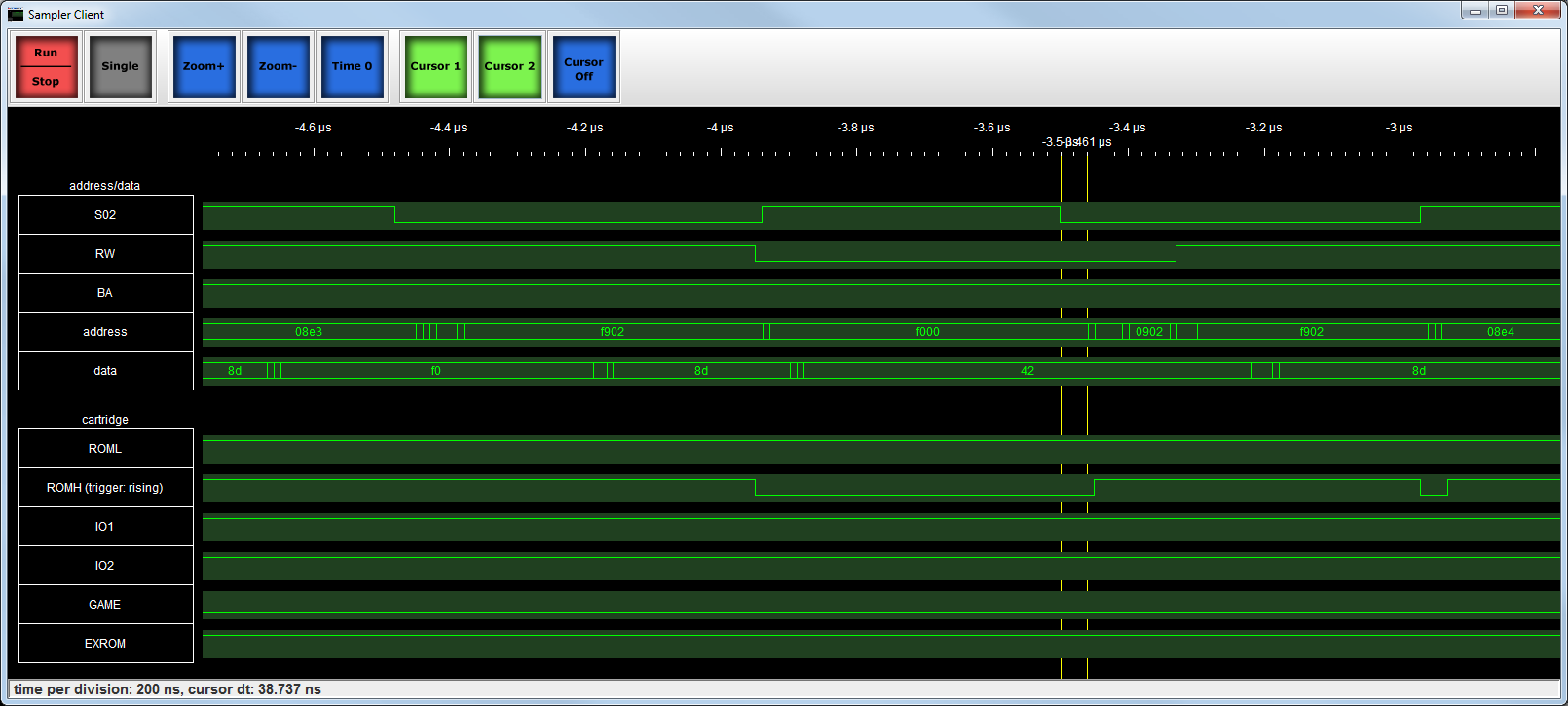Jump to Time 0

352,66
